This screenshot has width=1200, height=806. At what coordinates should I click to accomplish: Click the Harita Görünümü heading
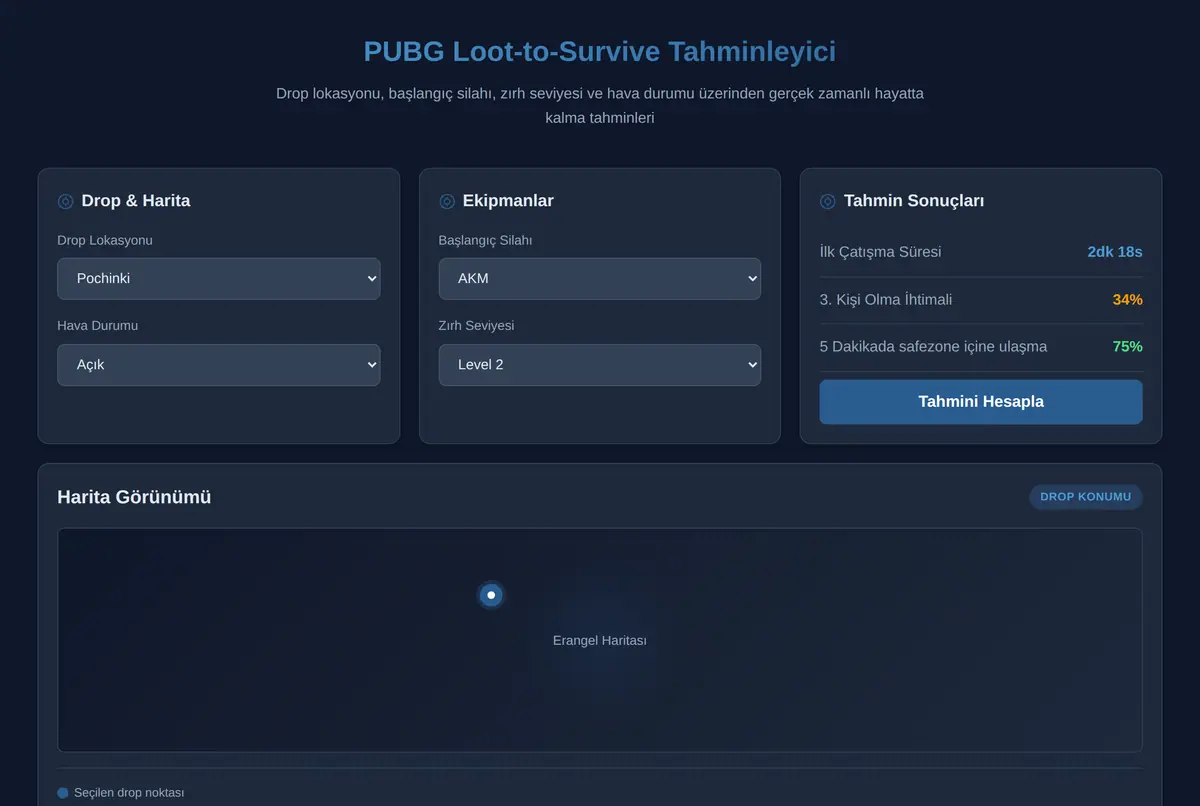coord(134,497)
